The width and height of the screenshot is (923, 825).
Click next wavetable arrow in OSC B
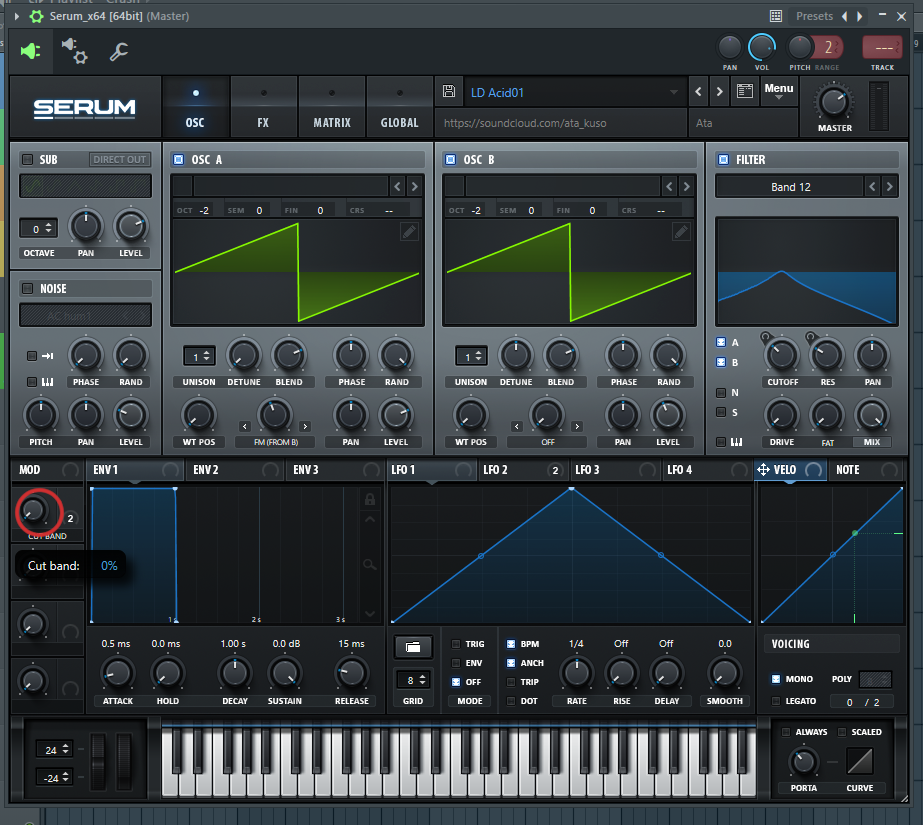coord(686,187)
